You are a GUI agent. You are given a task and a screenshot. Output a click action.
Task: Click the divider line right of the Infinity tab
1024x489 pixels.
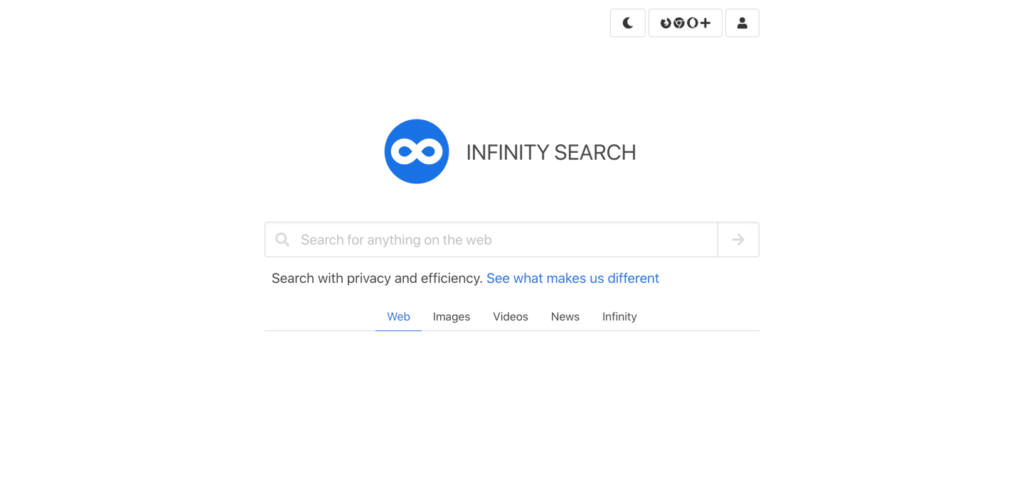700,330
